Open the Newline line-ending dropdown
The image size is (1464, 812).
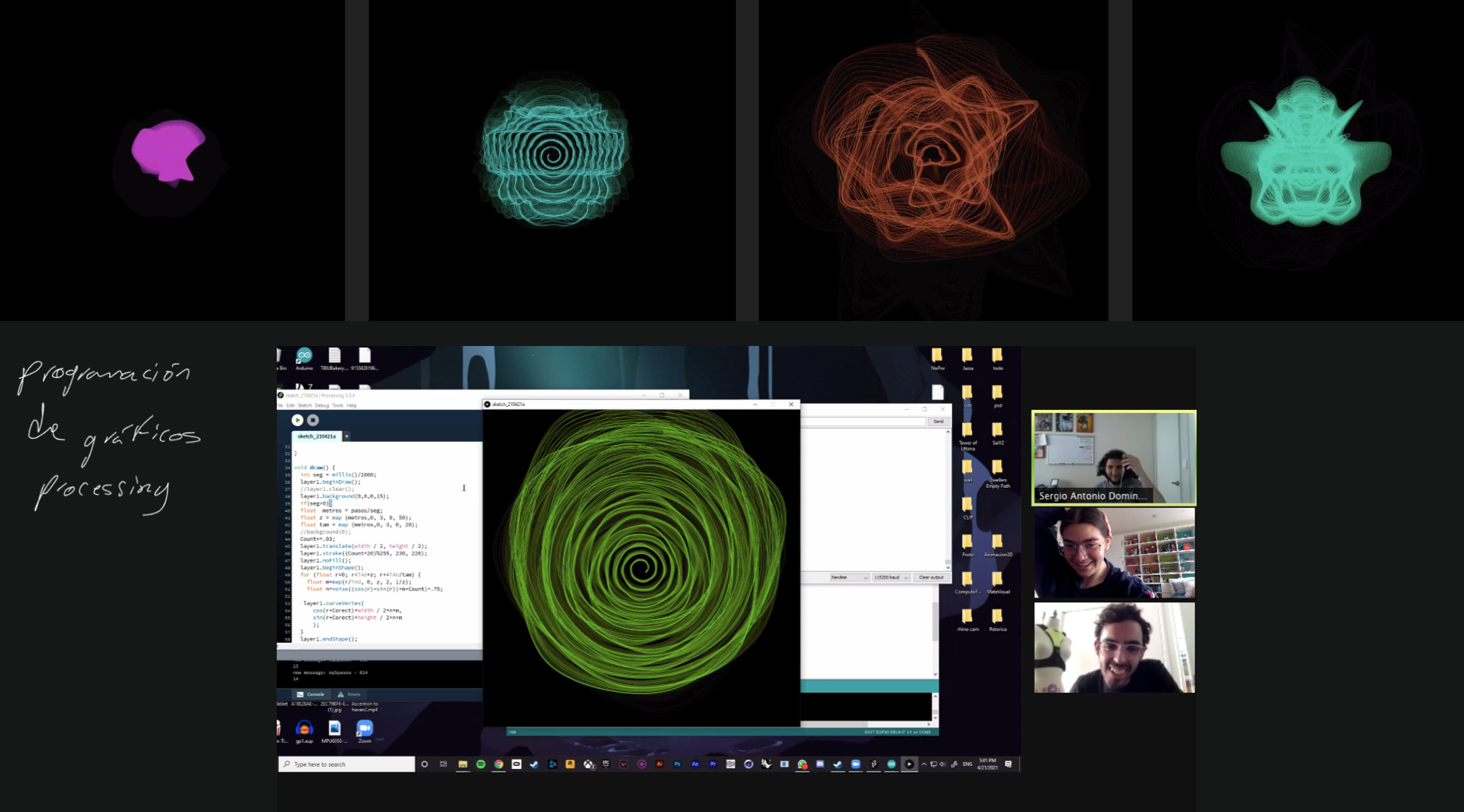click(x=849, y=577)
